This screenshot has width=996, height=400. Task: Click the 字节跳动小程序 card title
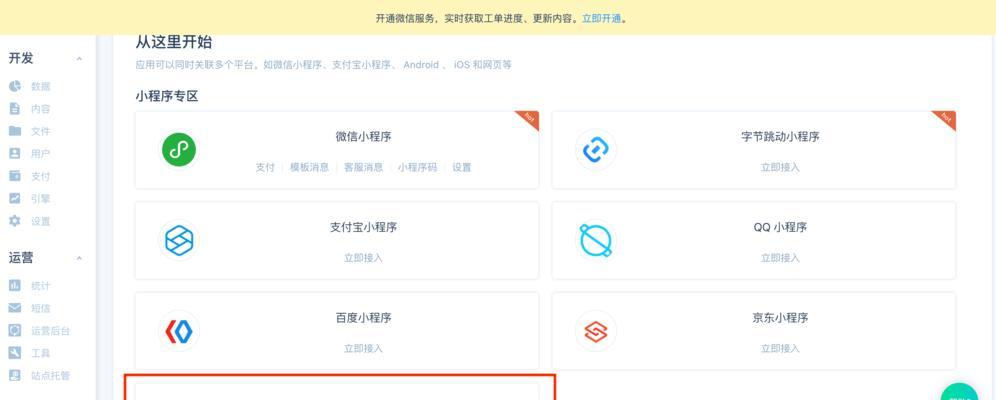click(x=780, y=136)
